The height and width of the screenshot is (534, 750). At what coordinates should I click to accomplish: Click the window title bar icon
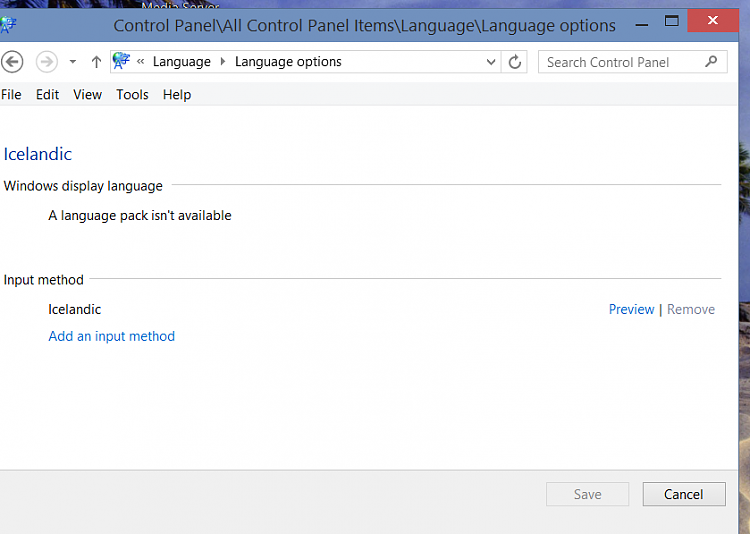8,25
